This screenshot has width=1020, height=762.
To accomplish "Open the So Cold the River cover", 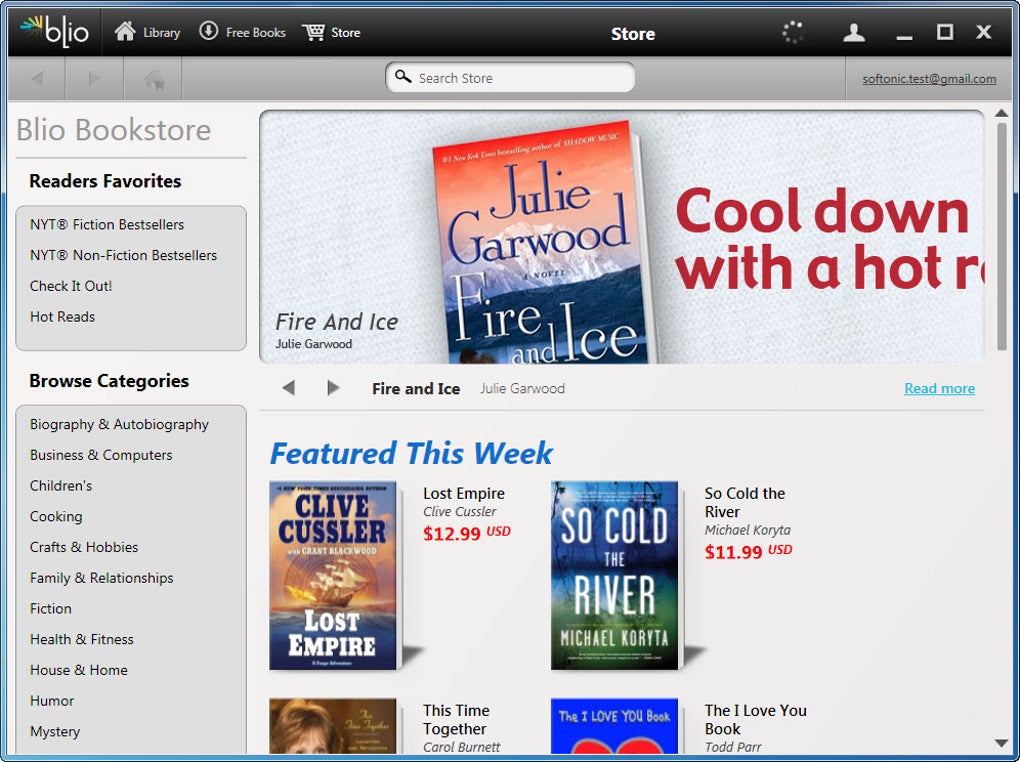I will 614,575.
